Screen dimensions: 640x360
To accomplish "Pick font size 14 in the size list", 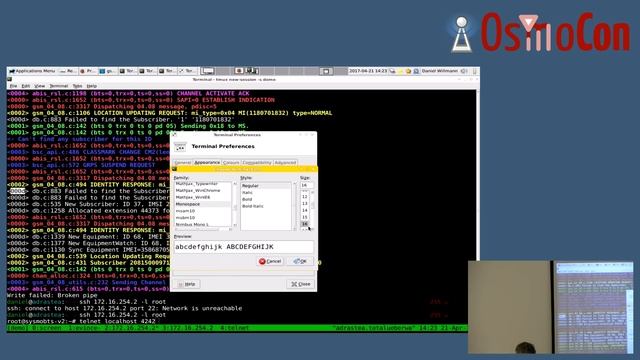I will pyautogui.click(x=304, y=210).
